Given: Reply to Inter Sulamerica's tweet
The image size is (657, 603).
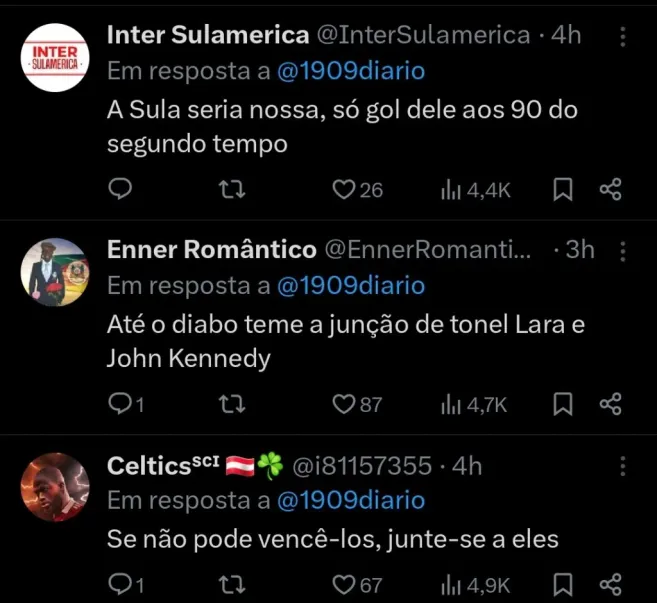Looking at the screenshot, I should [119, 189].
